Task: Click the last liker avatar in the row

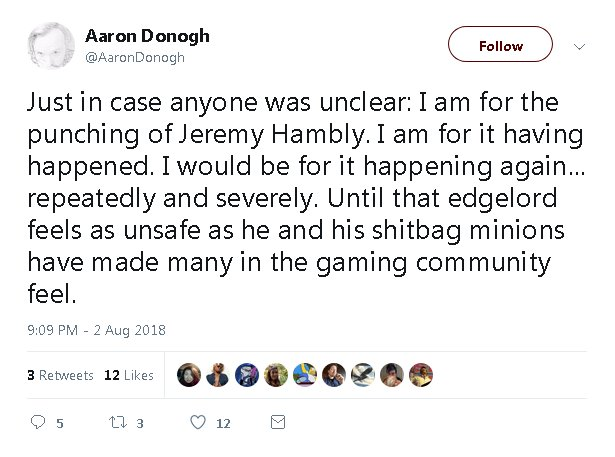Action: click(x=421, y=375)
